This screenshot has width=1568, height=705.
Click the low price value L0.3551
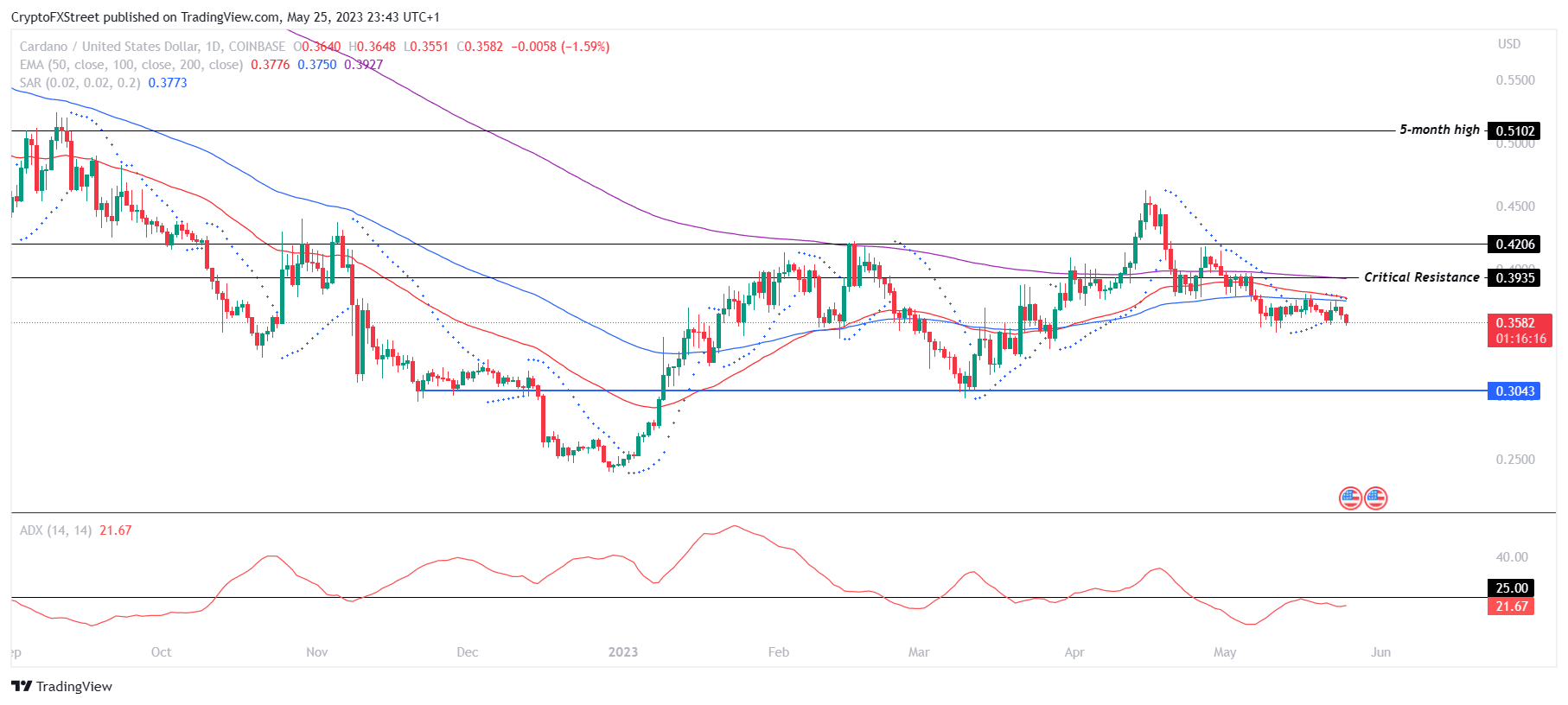point(426,47)
